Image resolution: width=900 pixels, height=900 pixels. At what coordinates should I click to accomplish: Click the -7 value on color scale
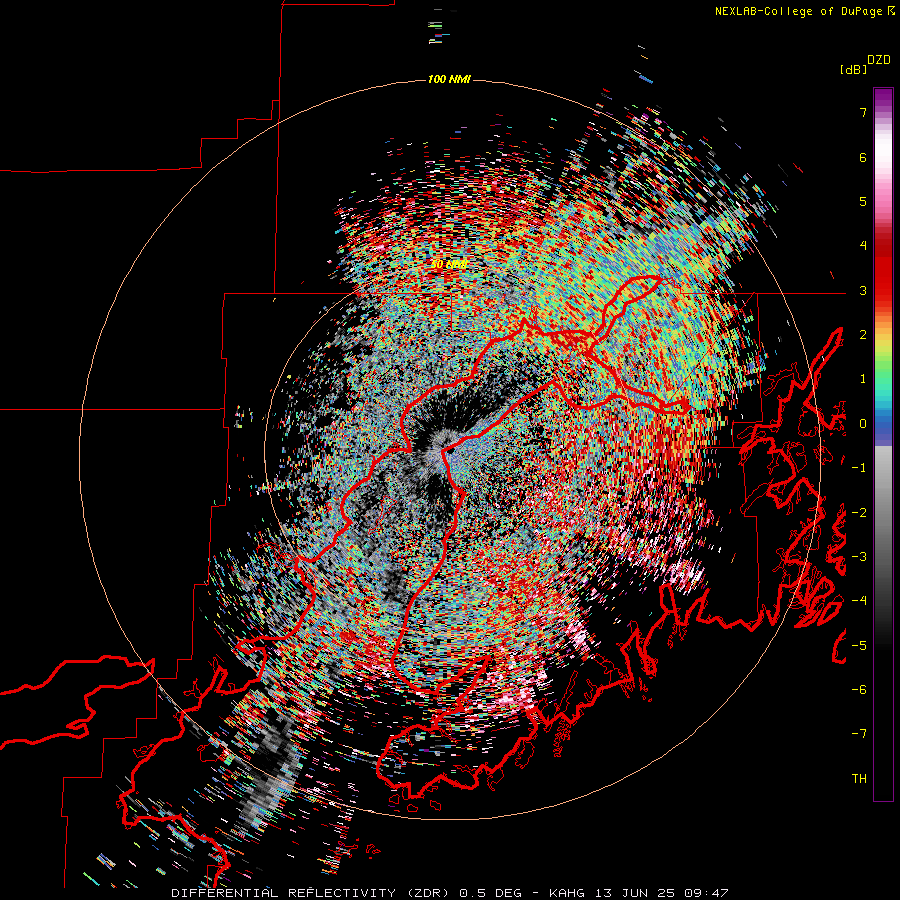click(859, 734)
